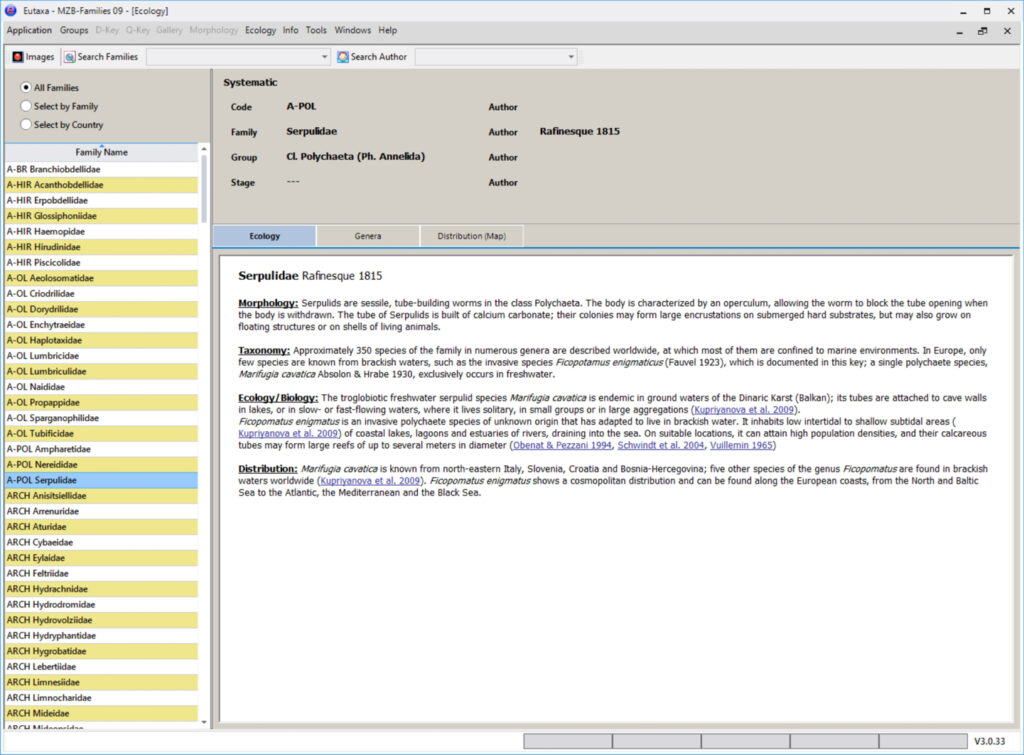Open the Groups menu
The height and width of the screenshot is (755, 1024).
click(74, 30)
